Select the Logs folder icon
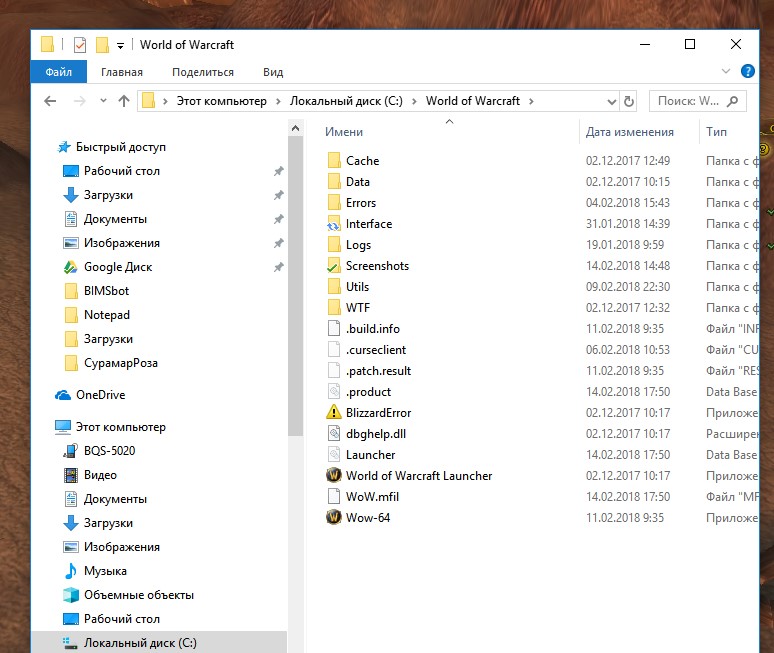 (x=334, y=245)
